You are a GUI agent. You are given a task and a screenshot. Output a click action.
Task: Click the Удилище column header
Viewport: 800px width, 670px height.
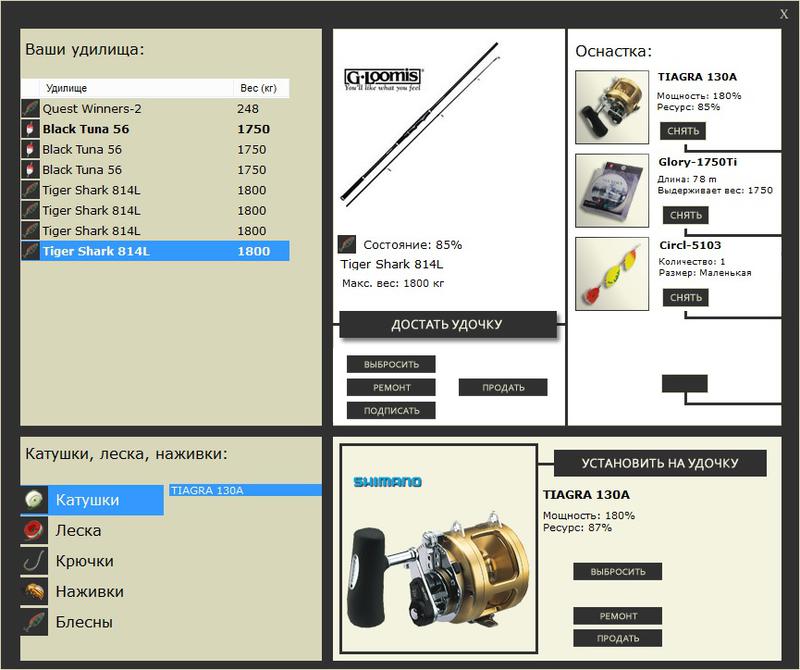tap(136, 88)
